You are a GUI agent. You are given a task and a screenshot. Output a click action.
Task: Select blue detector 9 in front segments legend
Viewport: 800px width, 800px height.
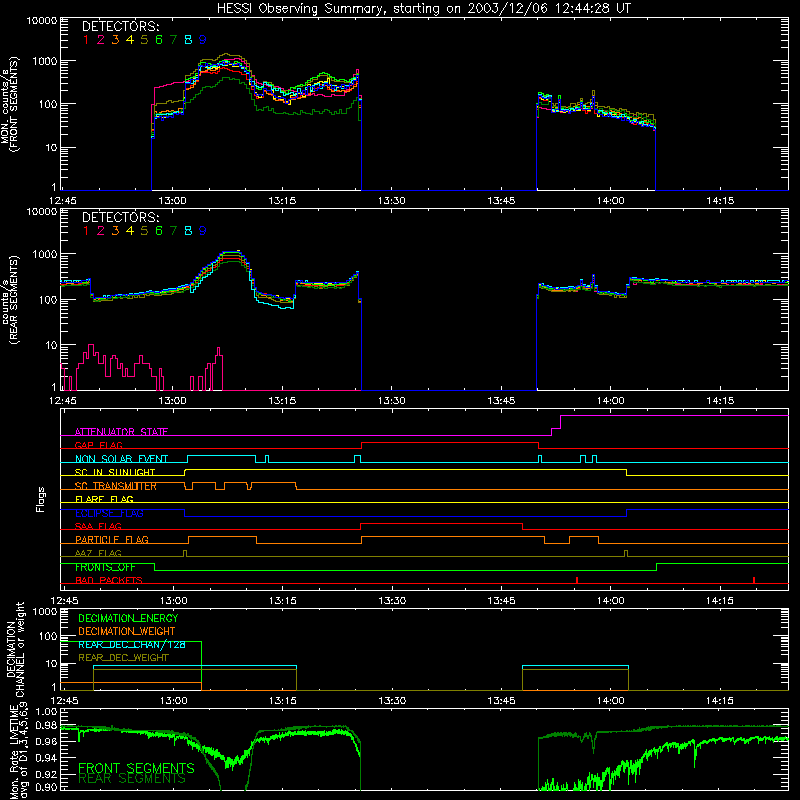point(203,39)
